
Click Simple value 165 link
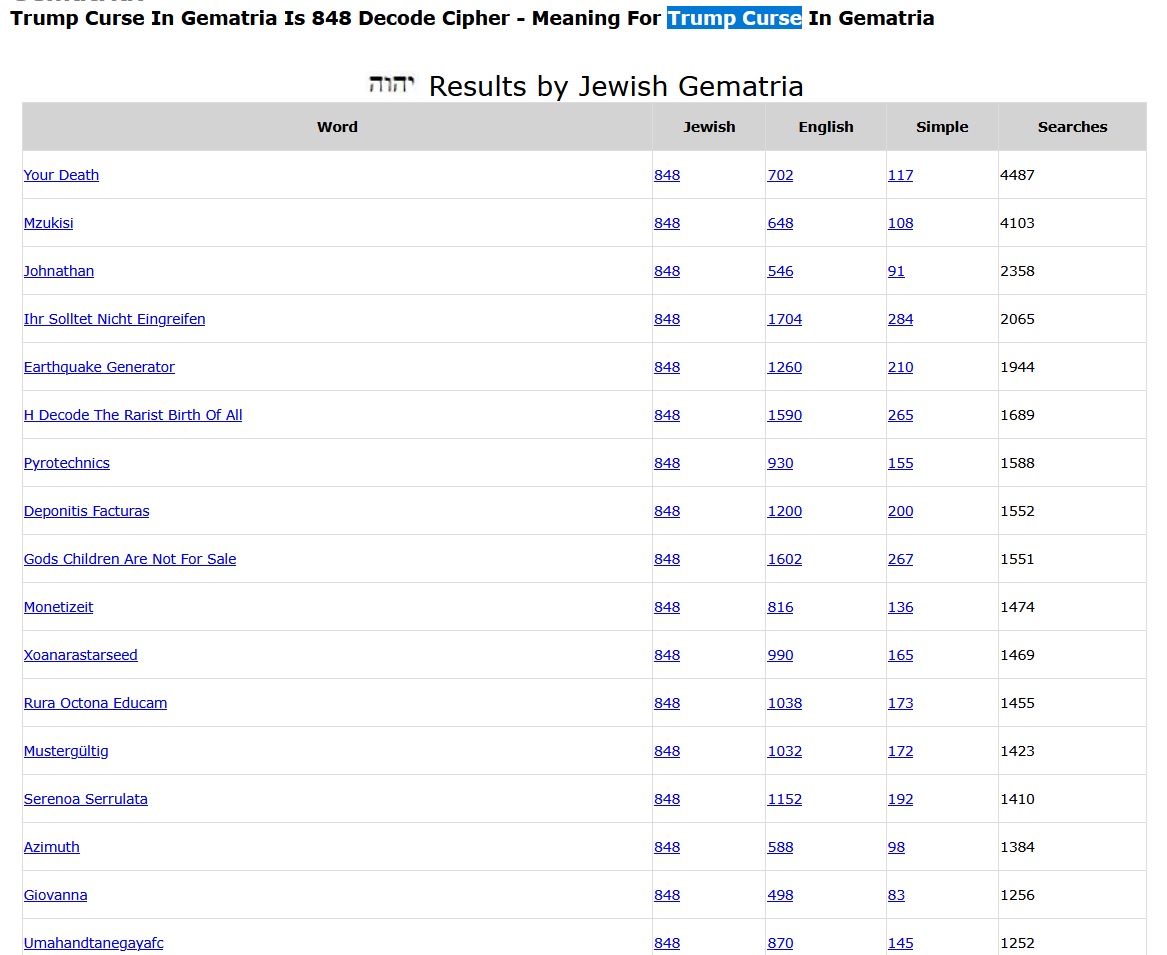901,655
